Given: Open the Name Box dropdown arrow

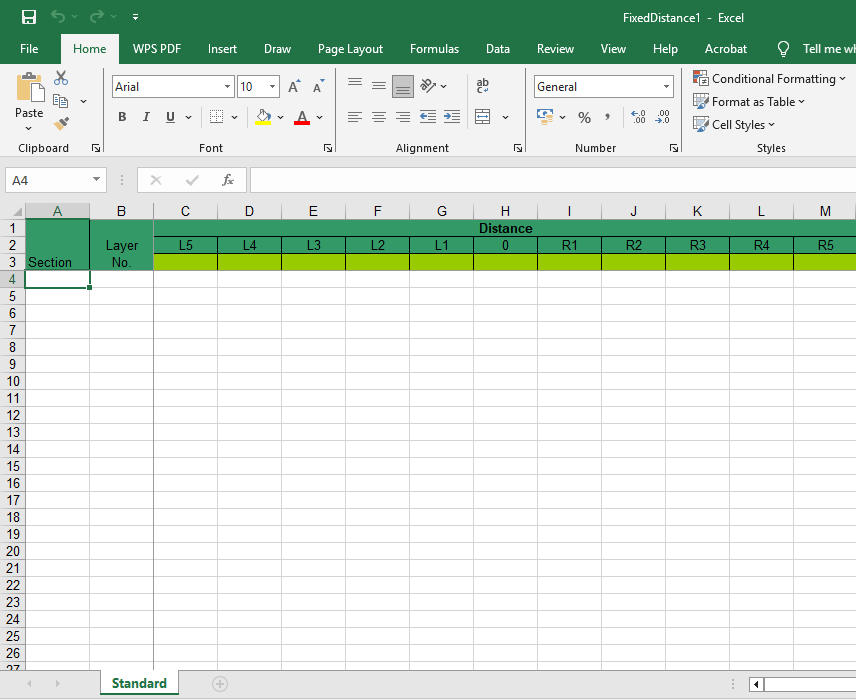Looking at the screenshot, I should (x=96, y=180).
